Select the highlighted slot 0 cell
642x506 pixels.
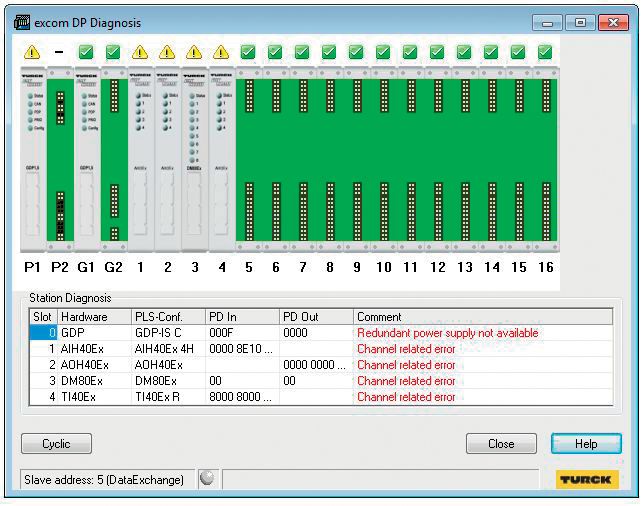coord(43,333)
